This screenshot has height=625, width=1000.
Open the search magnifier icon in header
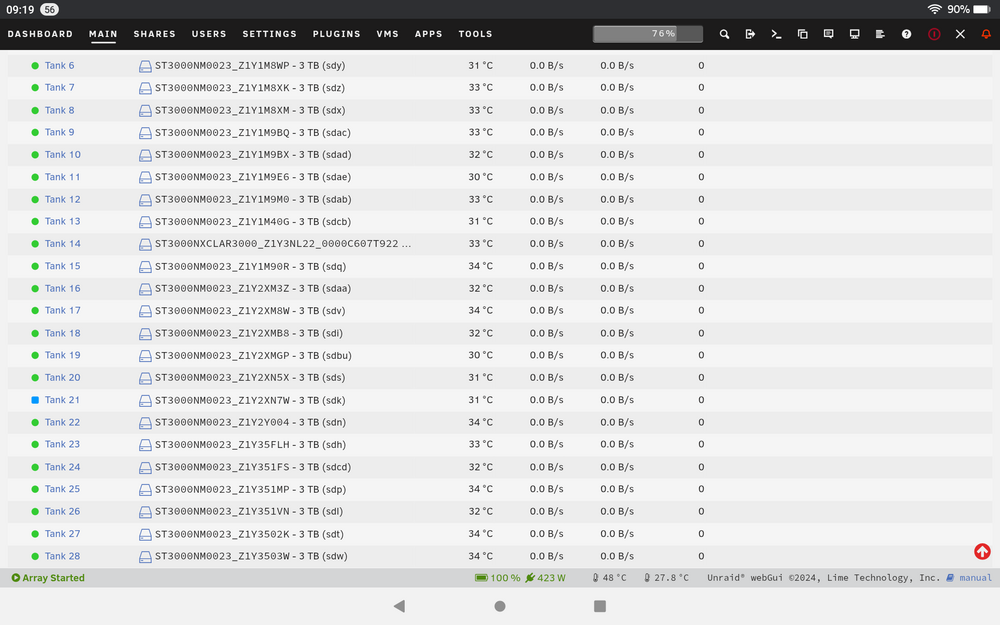click(724, 34)
